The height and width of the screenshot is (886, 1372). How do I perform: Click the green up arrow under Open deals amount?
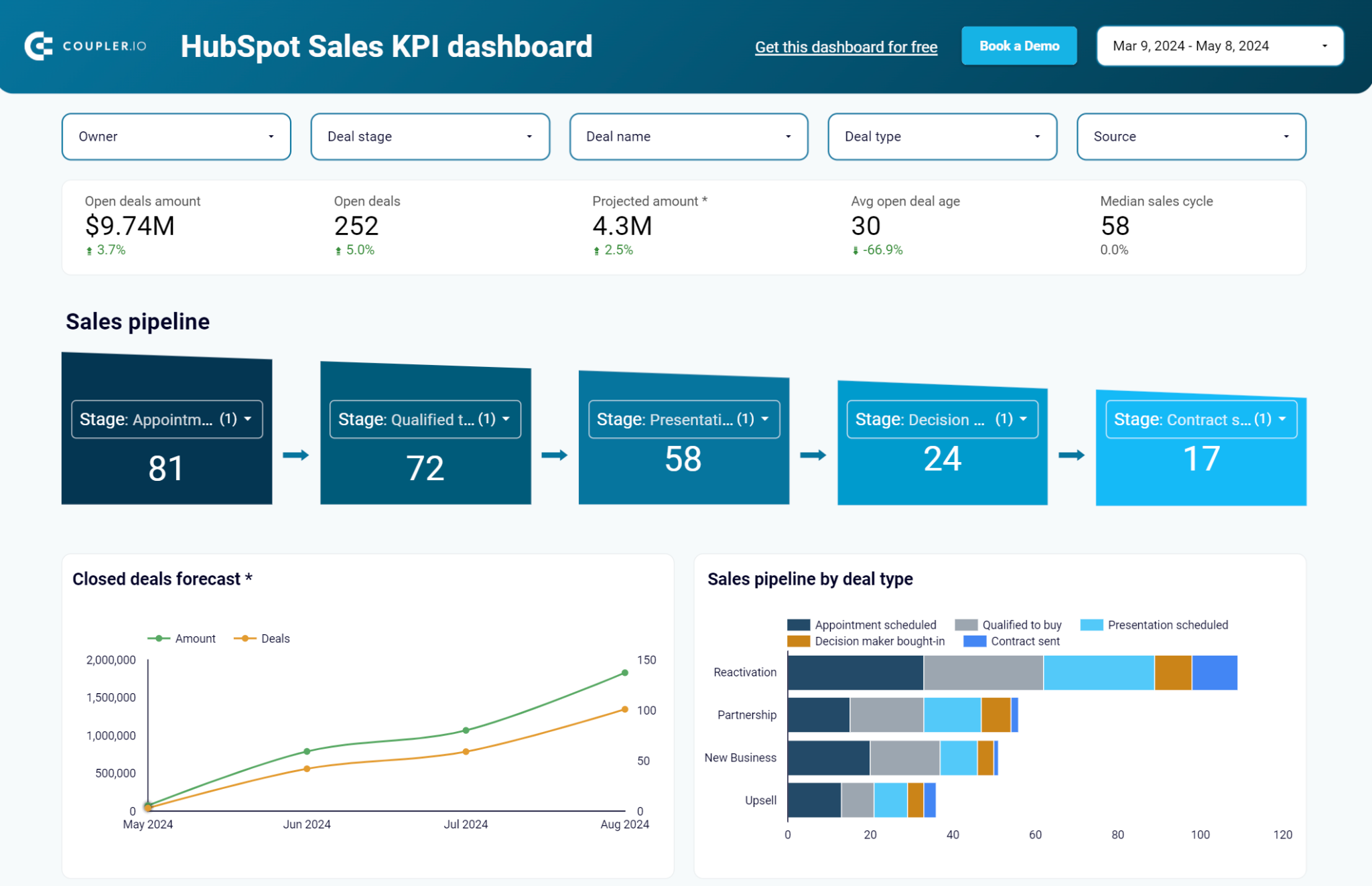coord(88,250)
